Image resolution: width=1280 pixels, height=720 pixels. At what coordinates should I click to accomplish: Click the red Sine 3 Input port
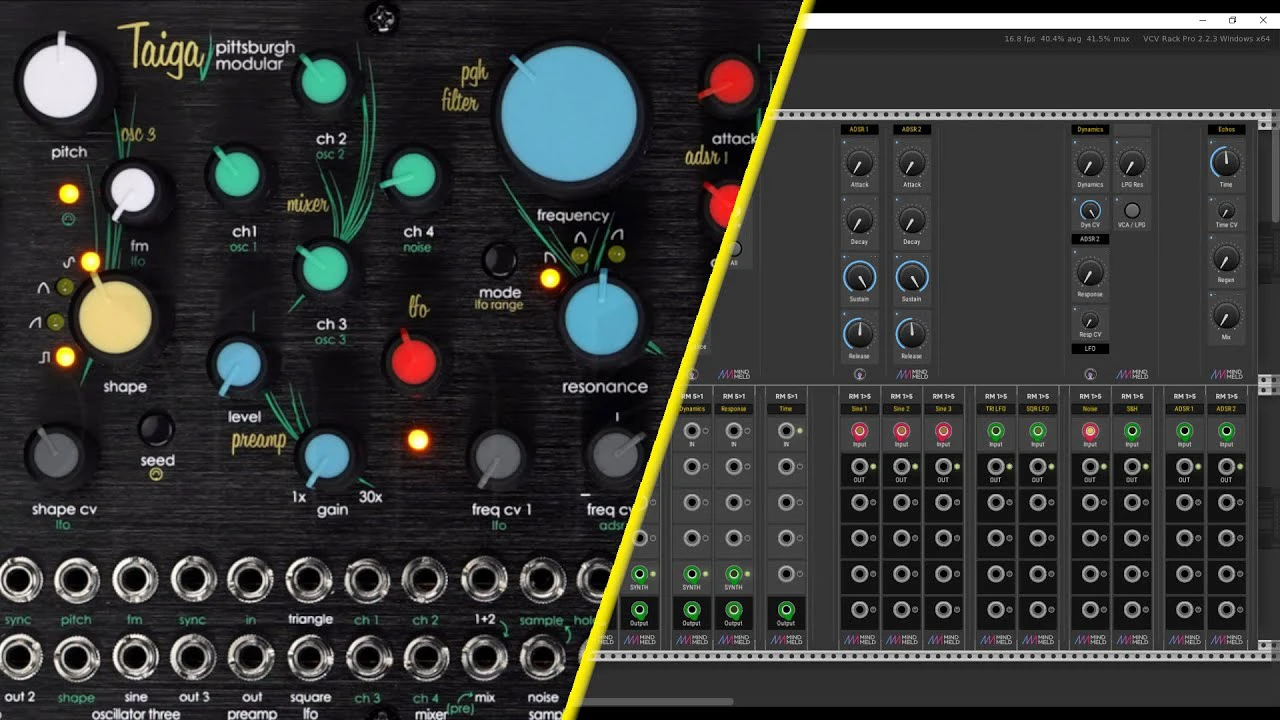point(943,432)
